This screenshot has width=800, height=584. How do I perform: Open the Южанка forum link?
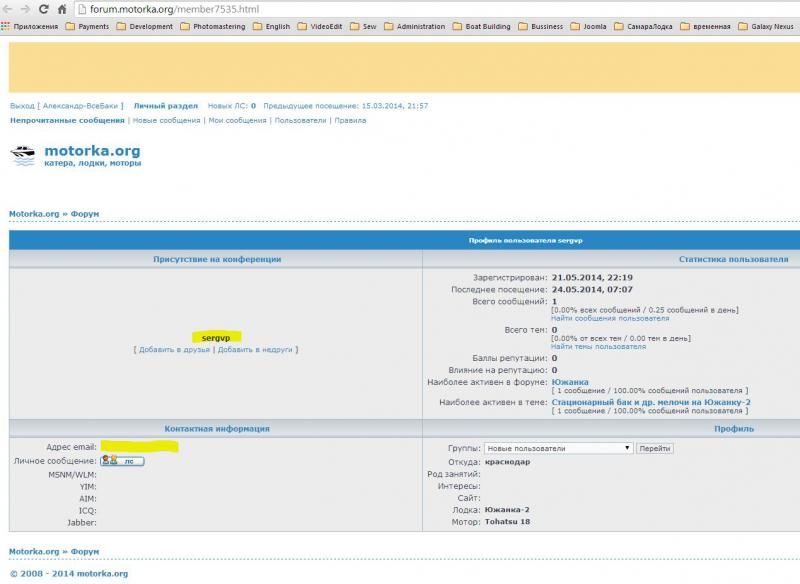coord(570,381)
